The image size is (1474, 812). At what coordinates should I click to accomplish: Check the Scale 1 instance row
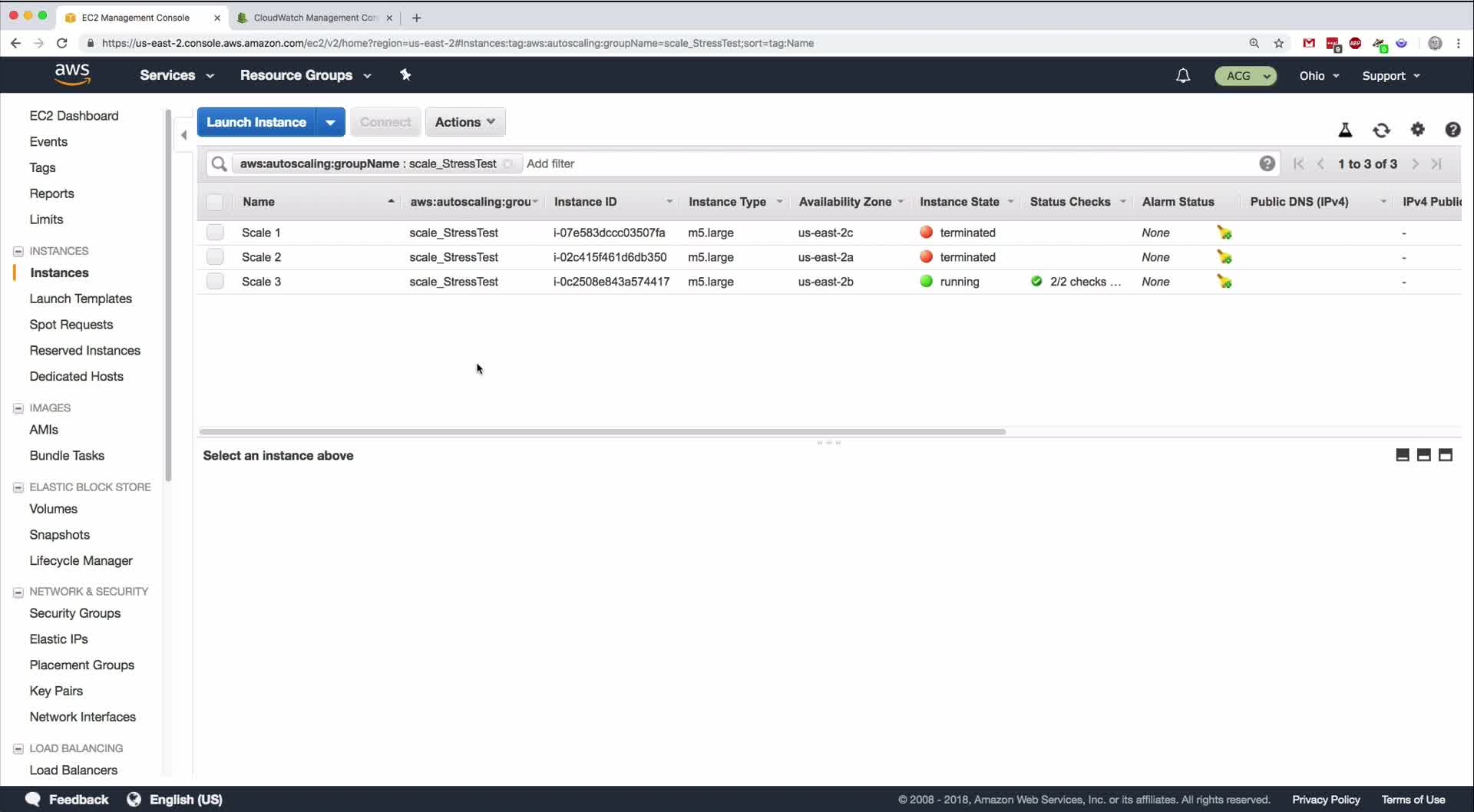[x=215, y=233]
